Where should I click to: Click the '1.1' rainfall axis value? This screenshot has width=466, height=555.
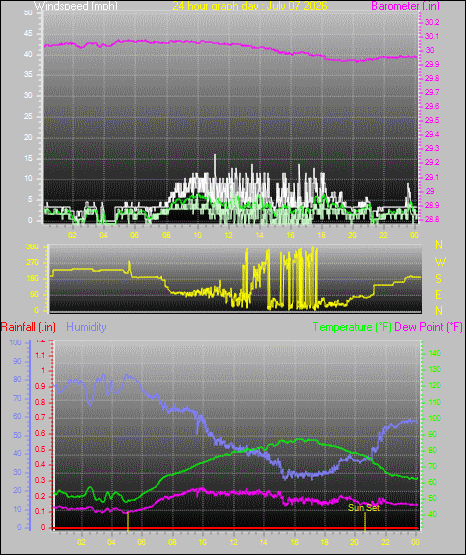pos(40,355)
